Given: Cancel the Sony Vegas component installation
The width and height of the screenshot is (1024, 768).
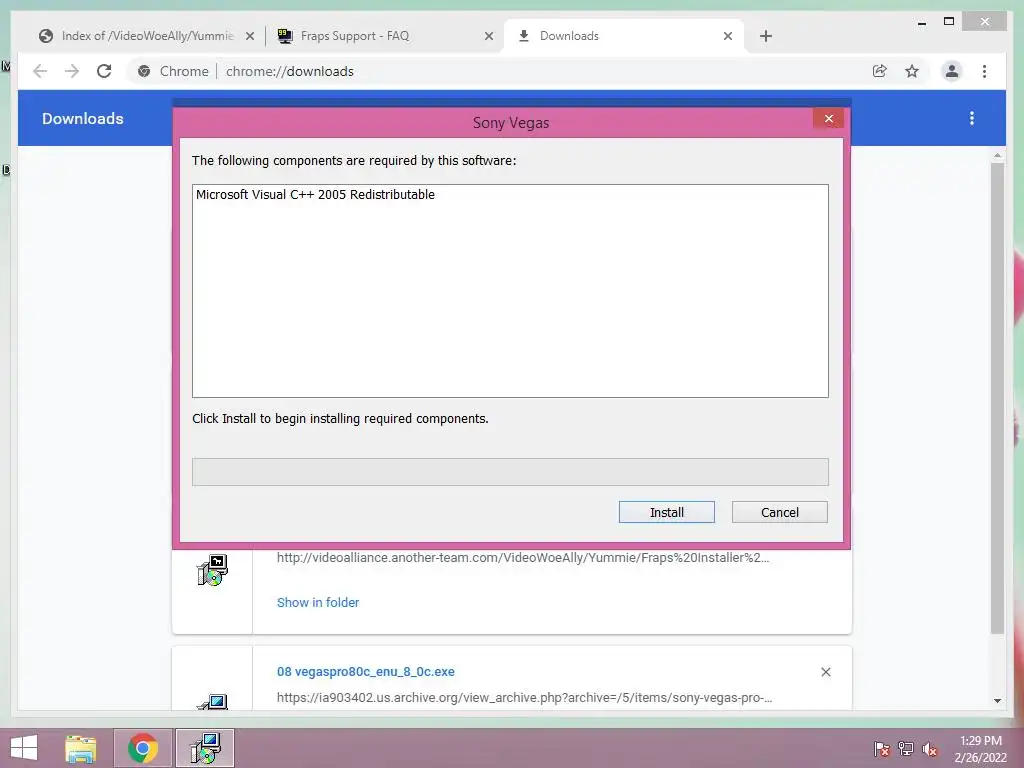Looking at the screenshot, I should pos(779,512).
